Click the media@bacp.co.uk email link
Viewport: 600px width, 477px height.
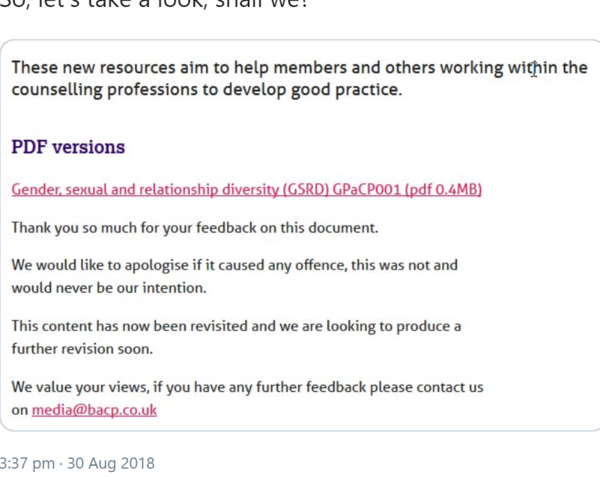pyautogui.click(x=94, y=410)
